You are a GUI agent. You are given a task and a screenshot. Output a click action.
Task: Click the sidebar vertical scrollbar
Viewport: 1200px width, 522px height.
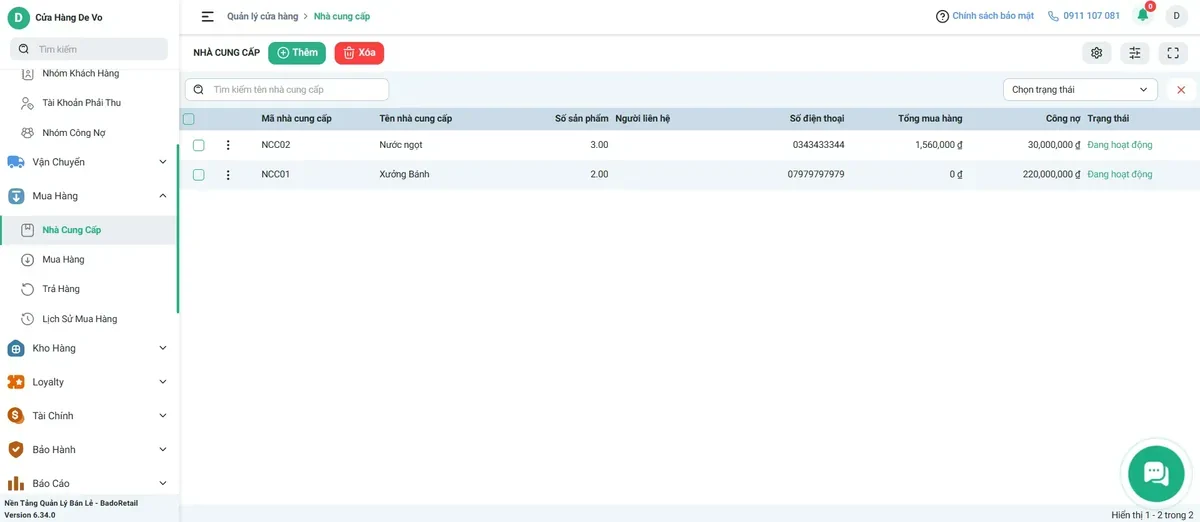point(178,229)
